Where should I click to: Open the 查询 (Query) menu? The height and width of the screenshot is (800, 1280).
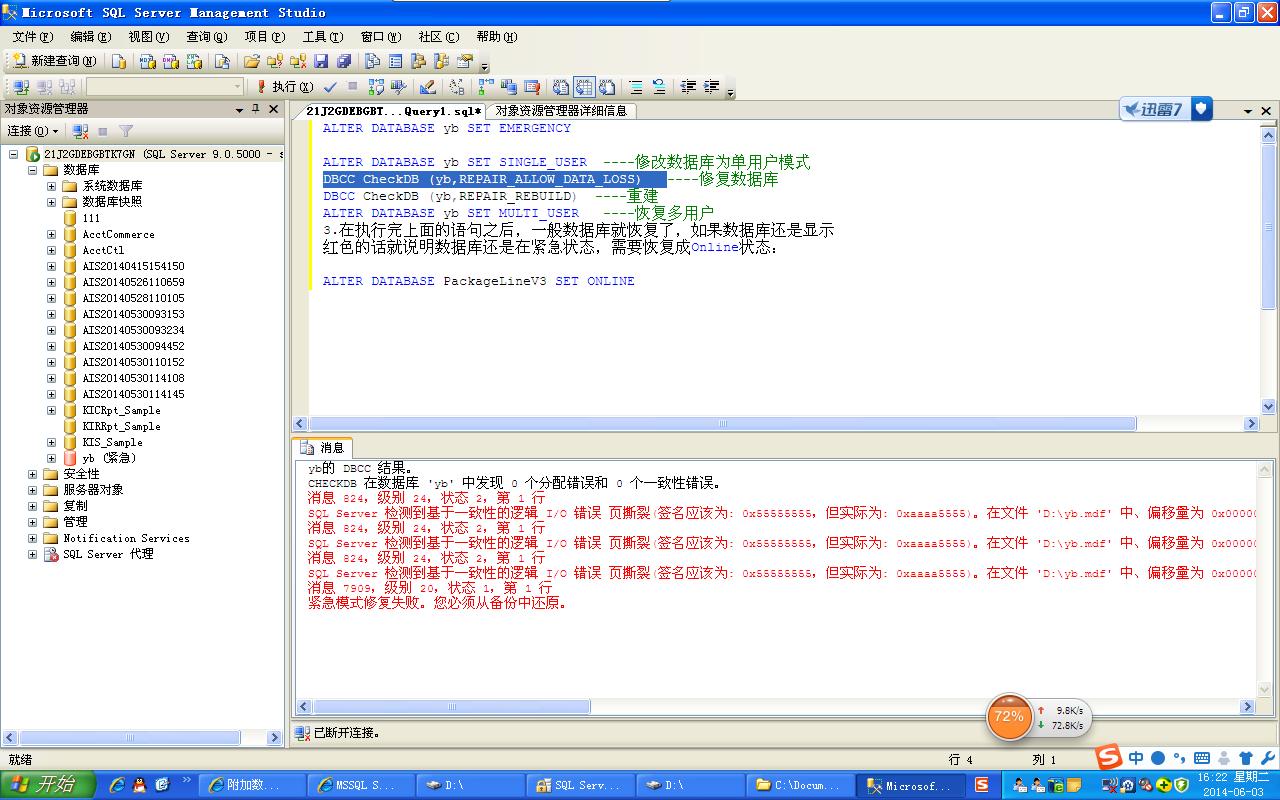point(206,37)
